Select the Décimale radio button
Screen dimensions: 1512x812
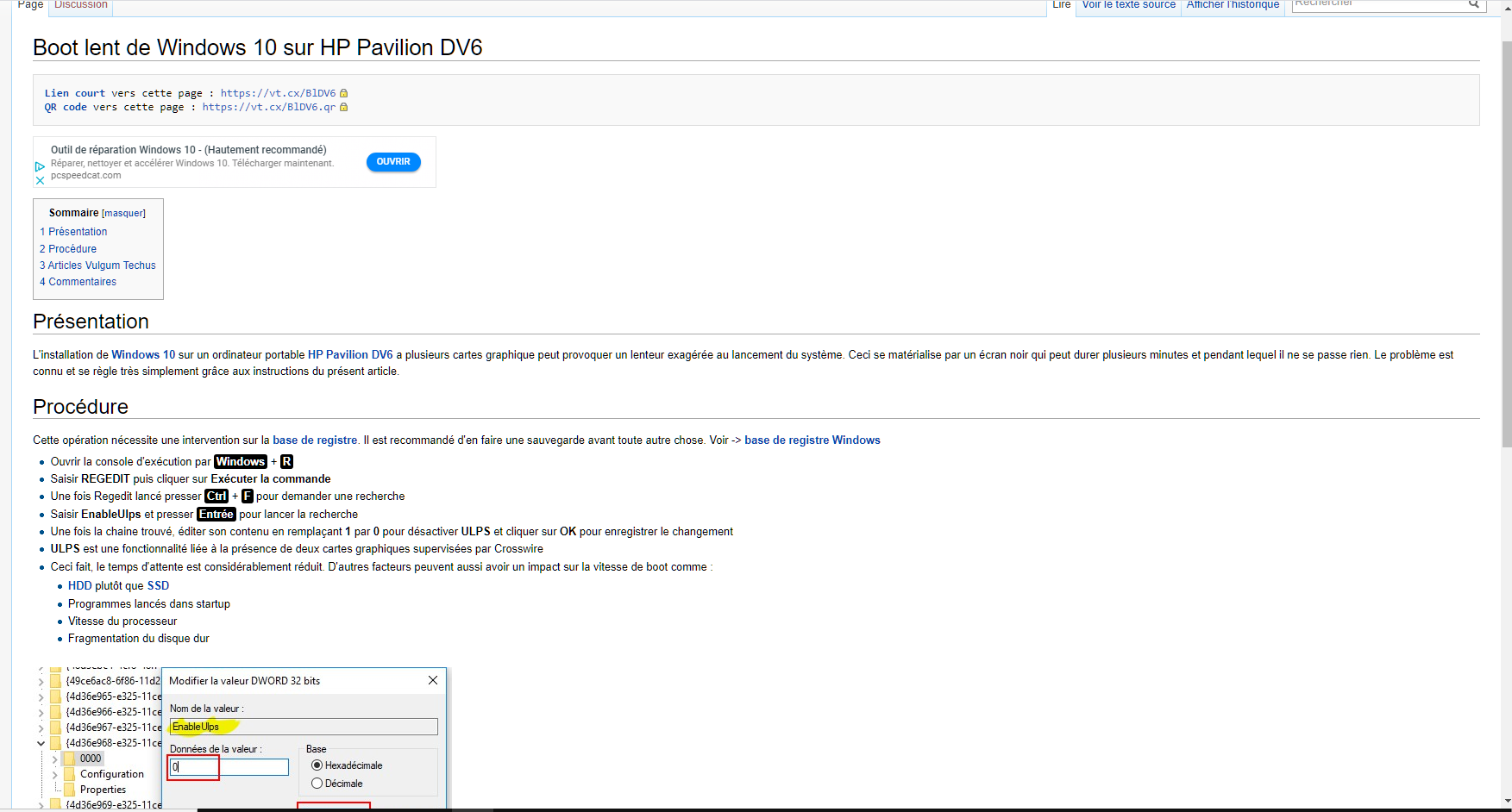click(x=317, y=784)
